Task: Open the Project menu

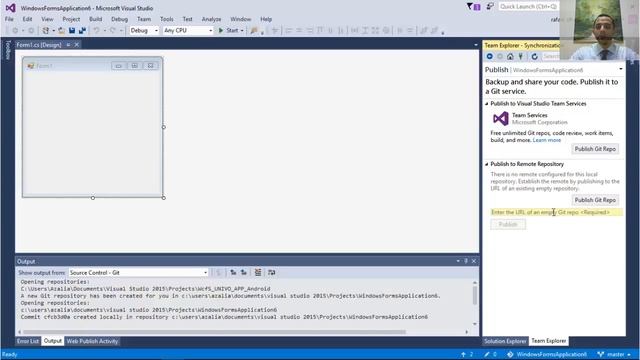Action: tap(71, 19)
